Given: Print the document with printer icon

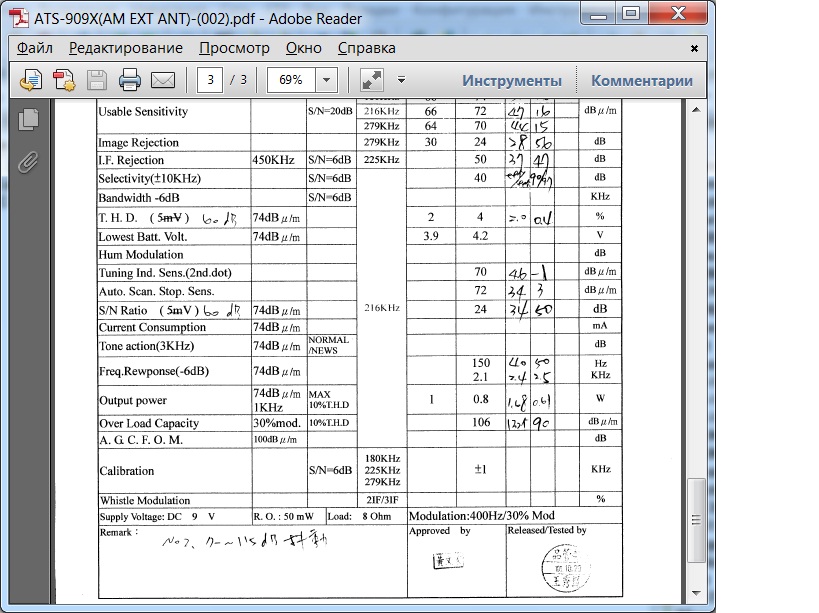Looking at the screenshot, I should point(130,80).
